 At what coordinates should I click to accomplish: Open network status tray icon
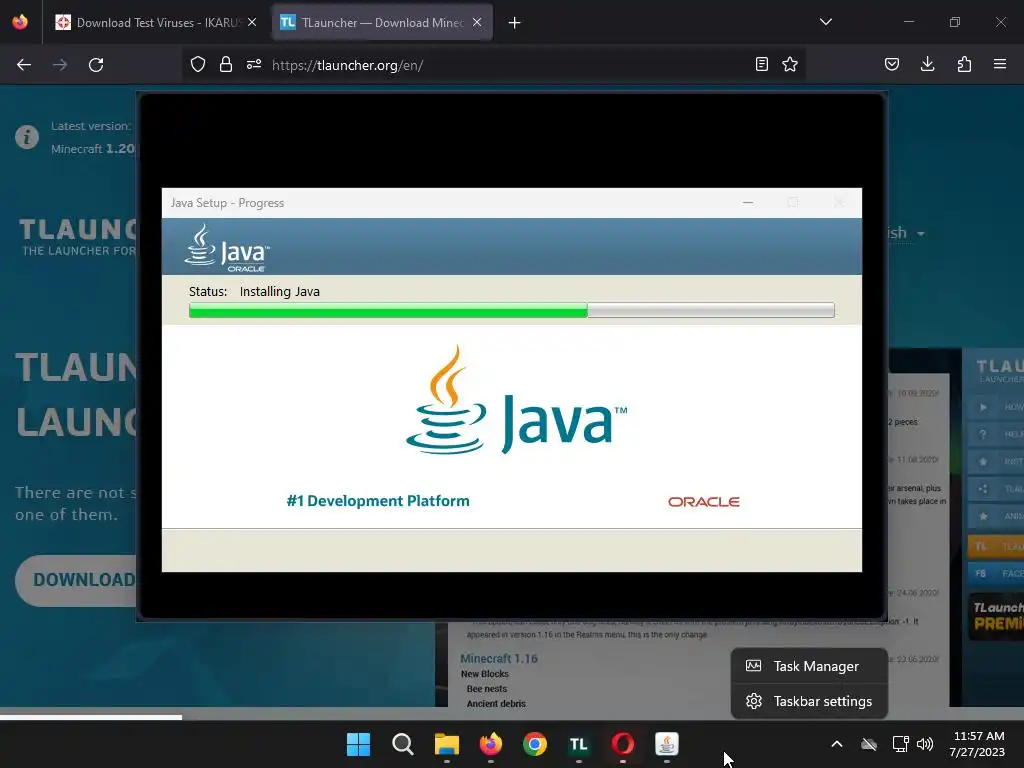901,744
